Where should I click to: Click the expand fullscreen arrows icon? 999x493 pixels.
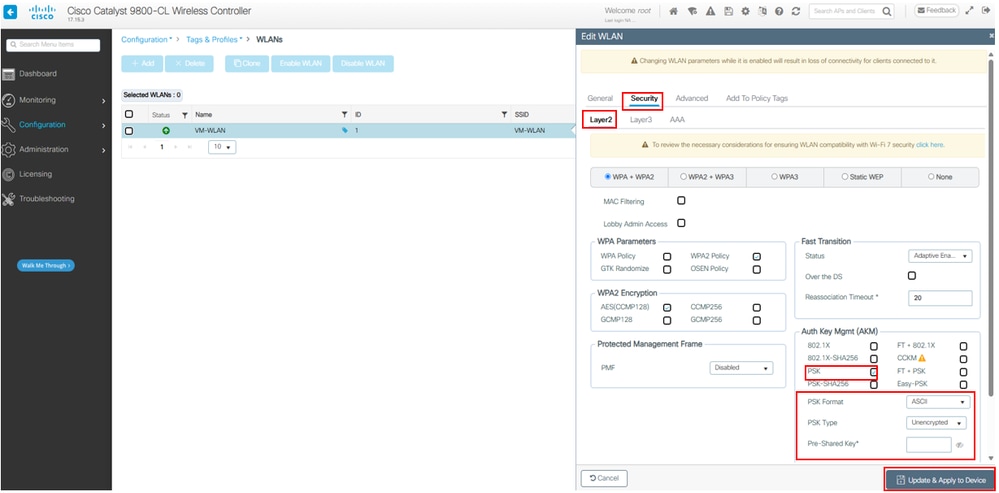[x=970, y=10]
